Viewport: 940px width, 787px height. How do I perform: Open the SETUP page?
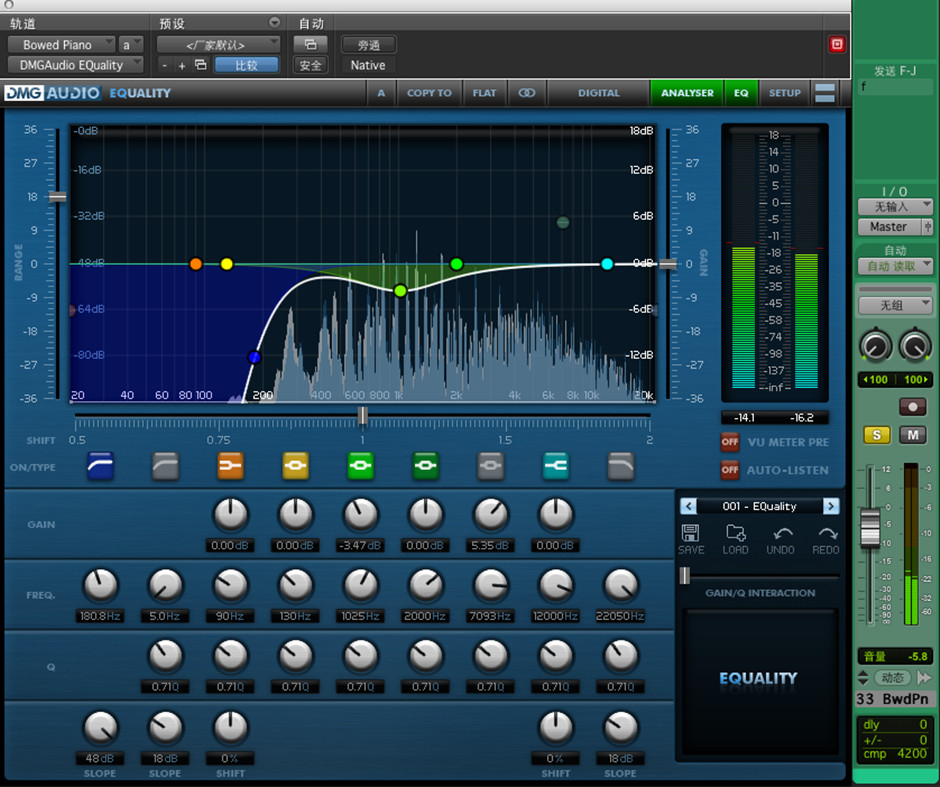coord(784,93)
